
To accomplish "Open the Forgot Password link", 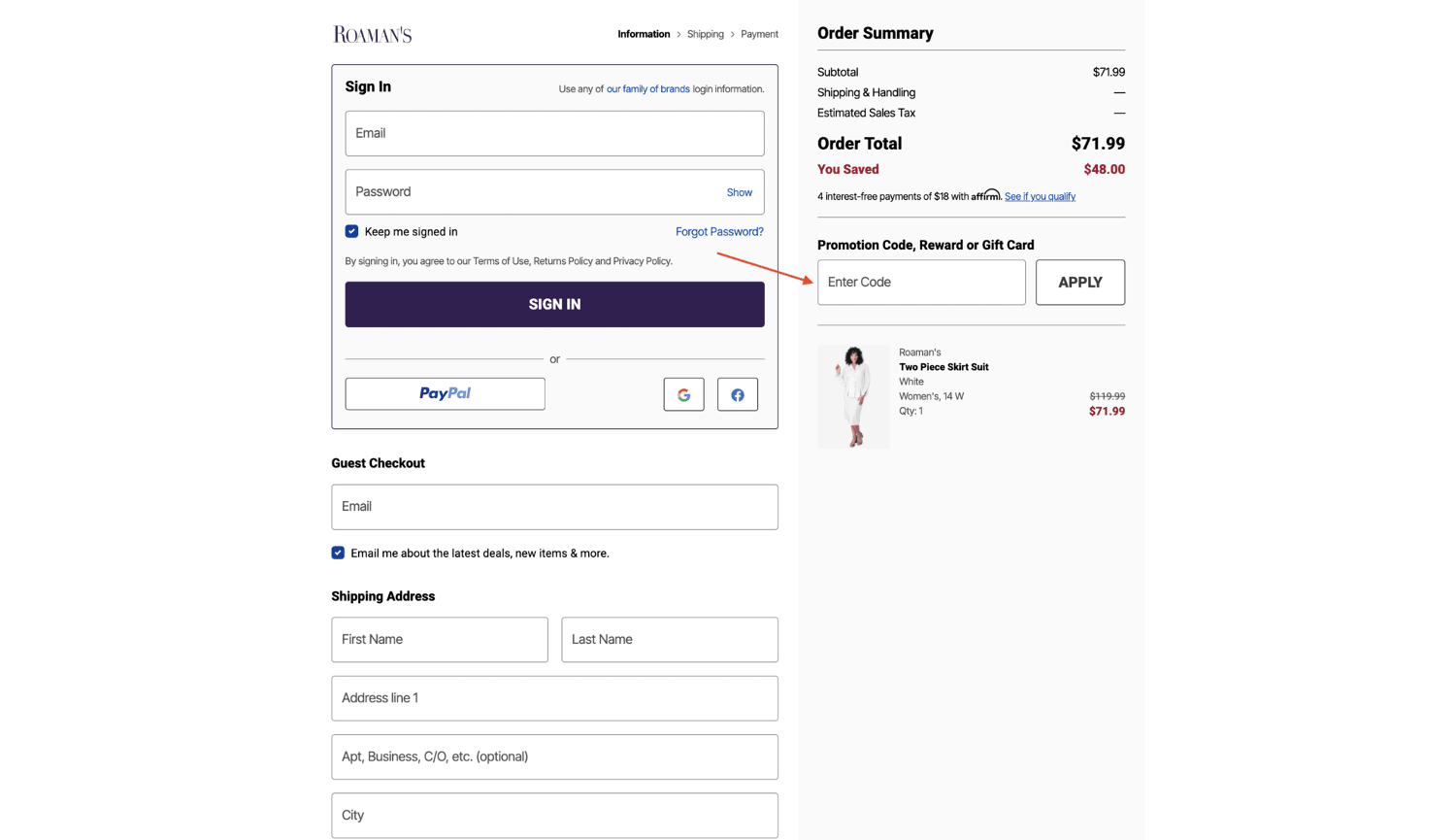I will click(x=719, y=231).
